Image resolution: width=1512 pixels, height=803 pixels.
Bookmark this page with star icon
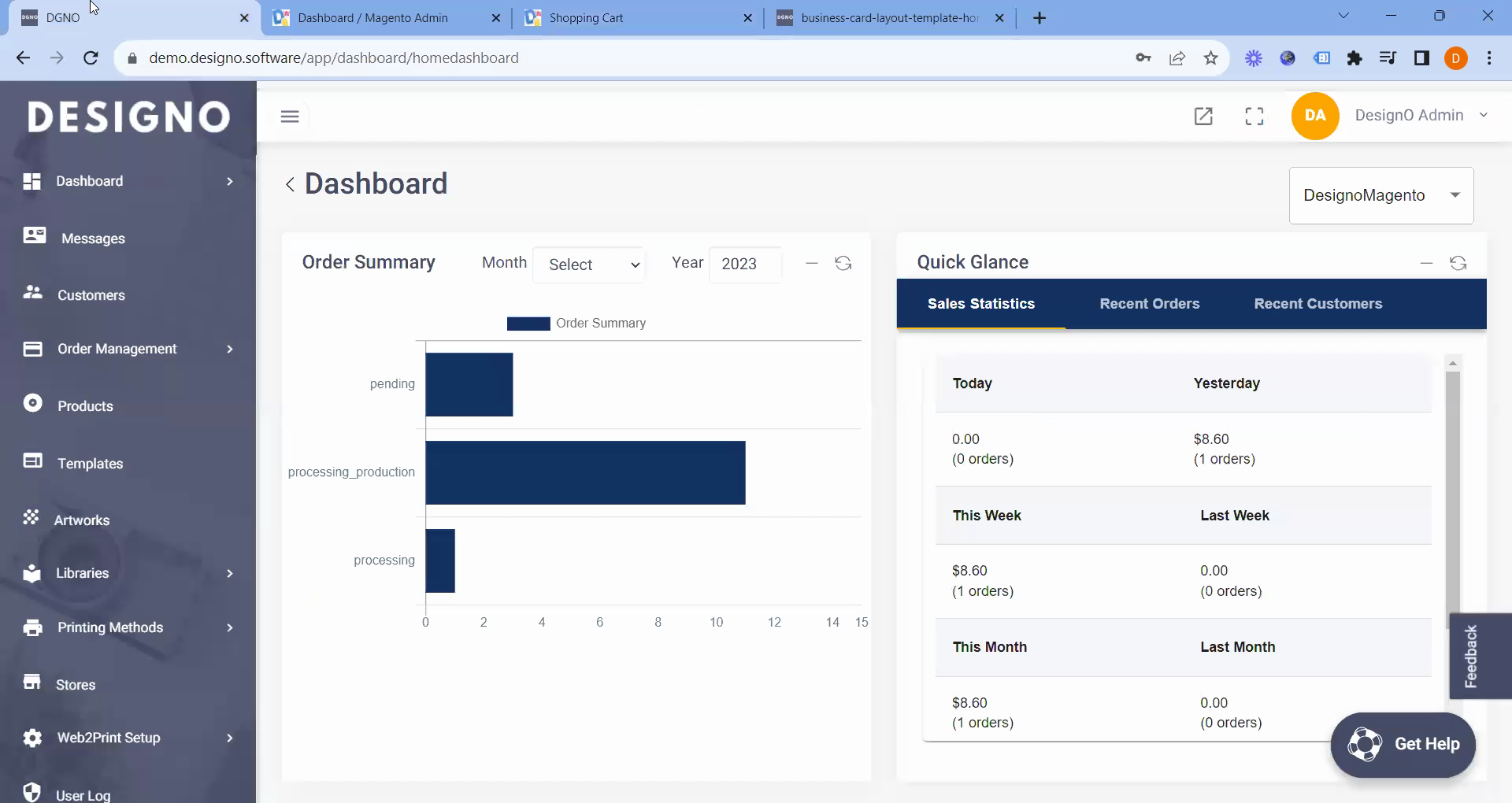1211,57
